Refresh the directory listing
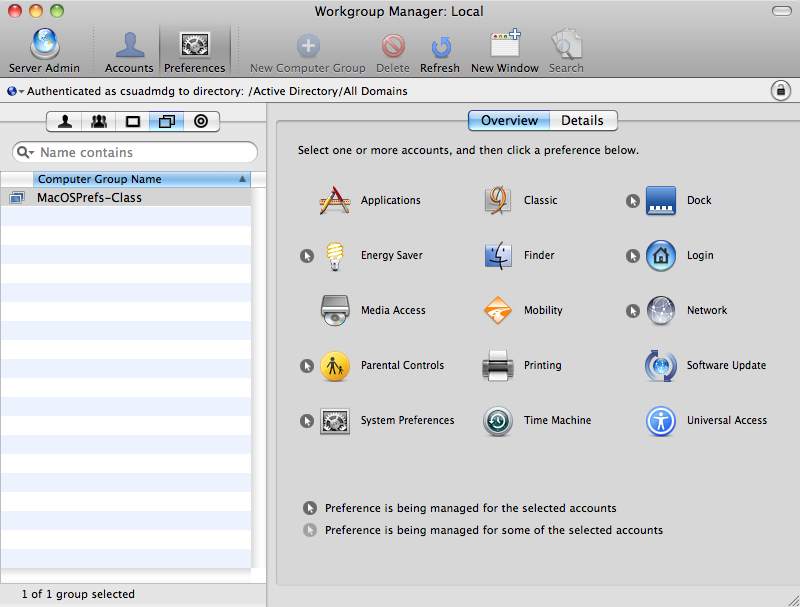The height and width of the screenshot is (607, 800). point(440,53)
